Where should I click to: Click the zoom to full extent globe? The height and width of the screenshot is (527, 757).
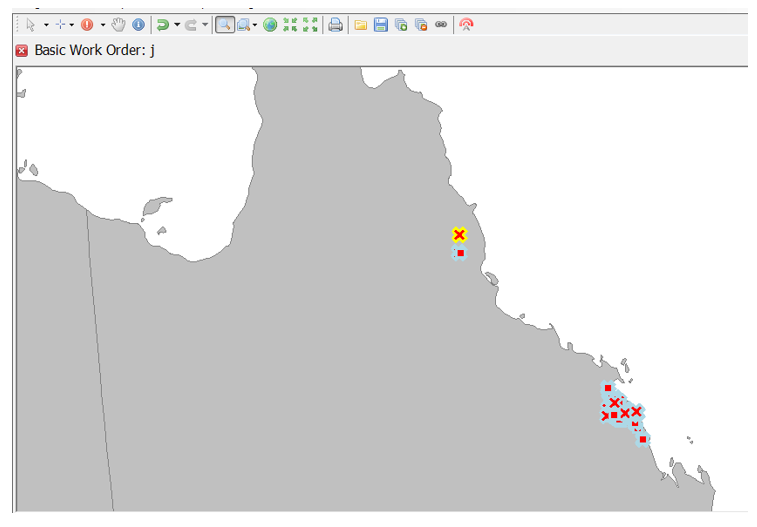tap(270, 25)
